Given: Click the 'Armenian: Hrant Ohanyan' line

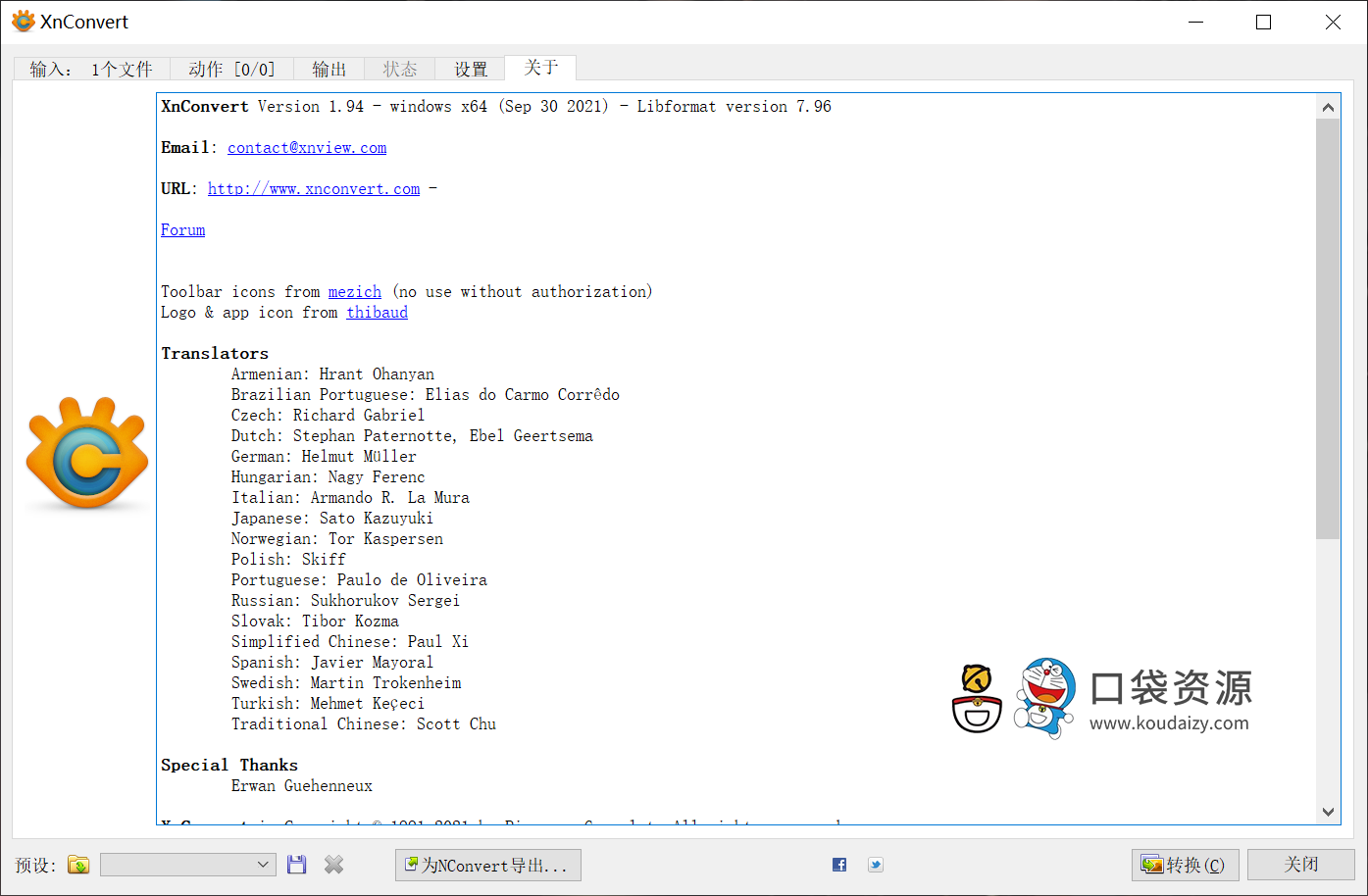Looking at the screenshot, I should [332, 373].
